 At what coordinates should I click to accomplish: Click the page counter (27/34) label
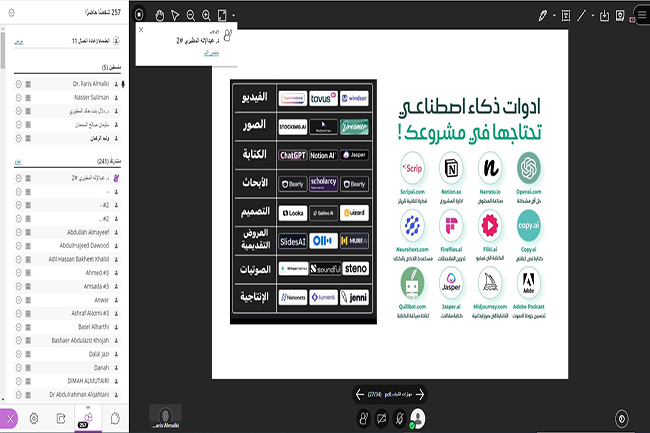[375, 394]
